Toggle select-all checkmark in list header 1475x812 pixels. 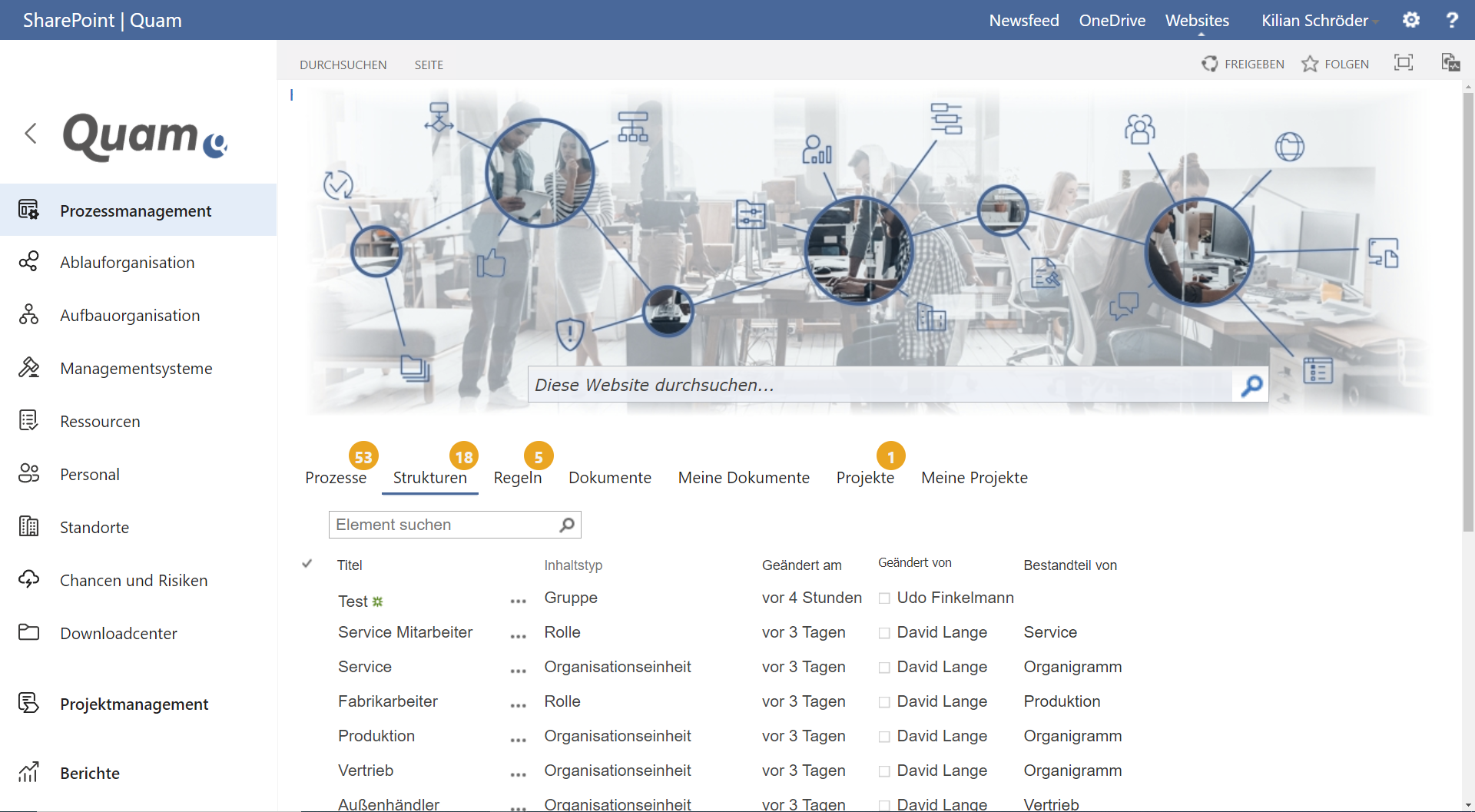(x=307, y=564)
